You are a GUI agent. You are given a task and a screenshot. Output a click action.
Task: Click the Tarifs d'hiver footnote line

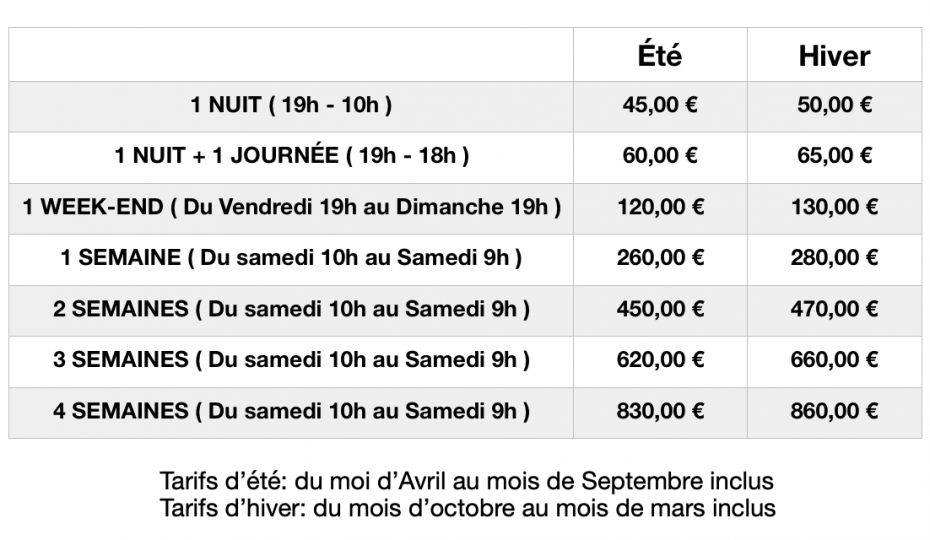click(x=466, y=507)
